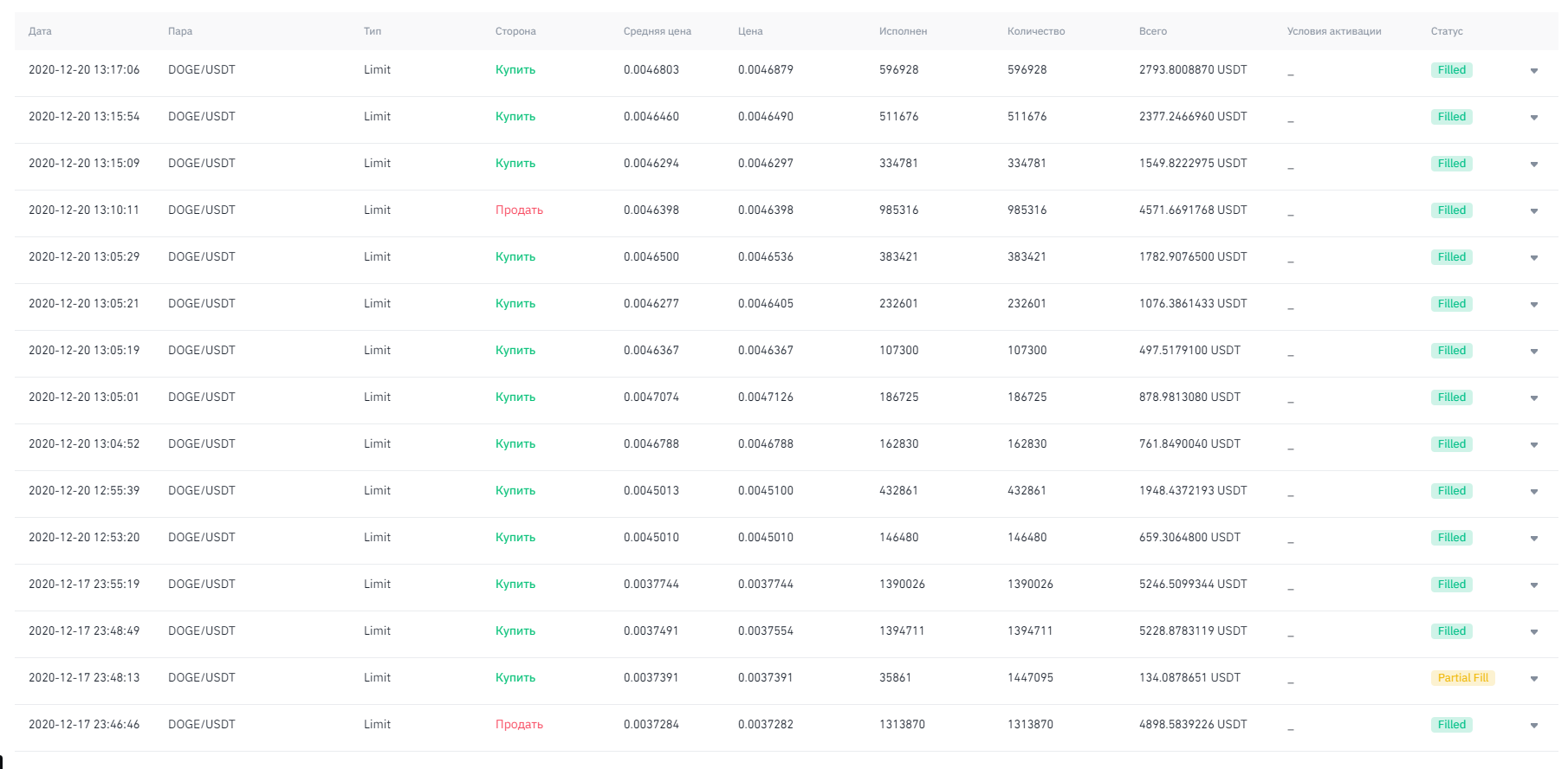Click DOGE/USDT pair in 12:55:39 row

tap(202, 491)
